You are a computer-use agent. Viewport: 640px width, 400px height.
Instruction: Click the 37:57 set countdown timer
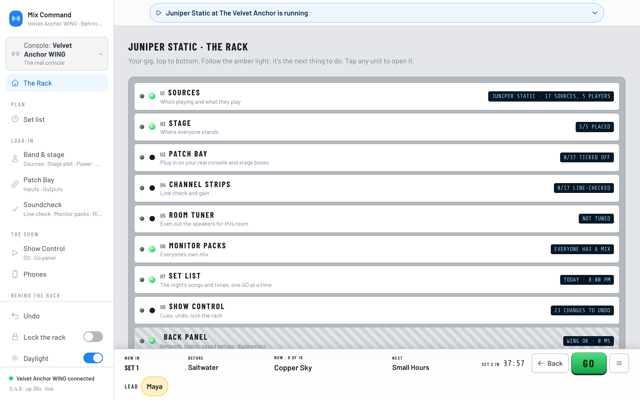[514, 363]
